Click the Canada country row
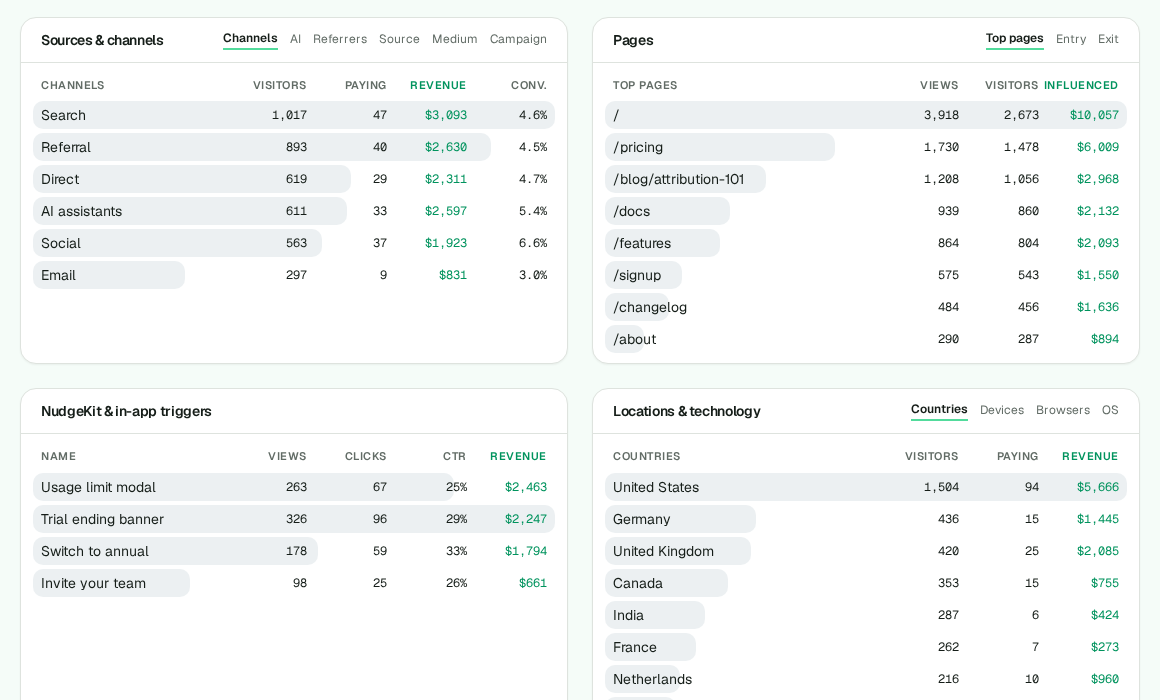 pos(866,583)
